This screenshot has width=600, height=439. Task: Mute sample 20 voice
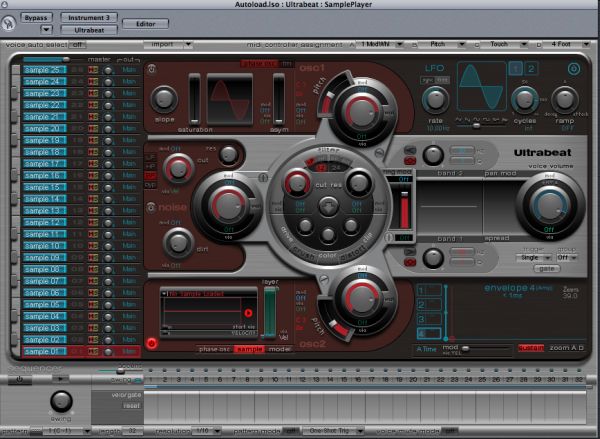(x=91, y=129)
